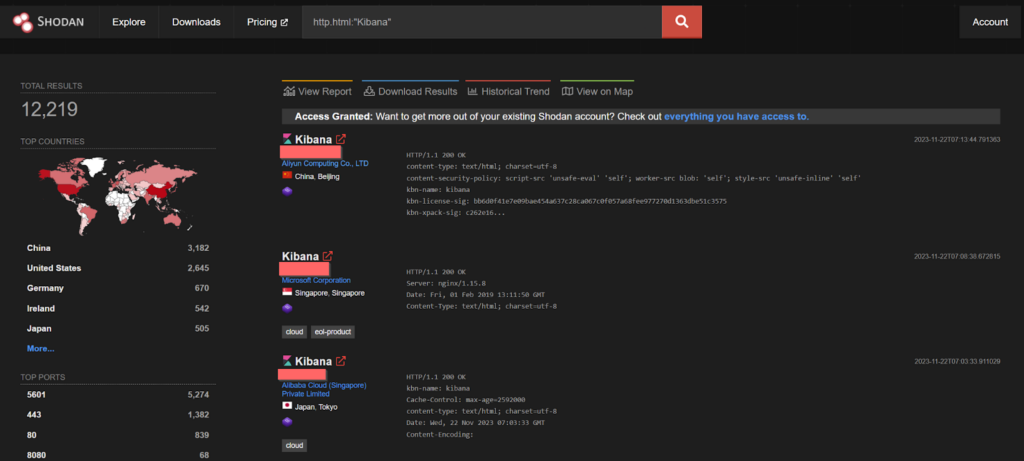
Task: Open the Pricing page
Action: [267, 22]
